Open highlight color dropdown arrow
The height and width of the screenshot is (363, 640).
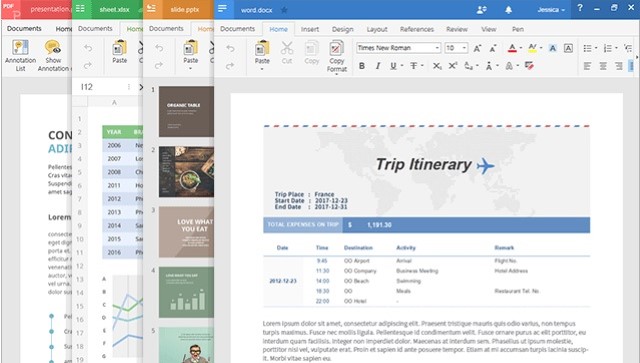click(541, 48)
